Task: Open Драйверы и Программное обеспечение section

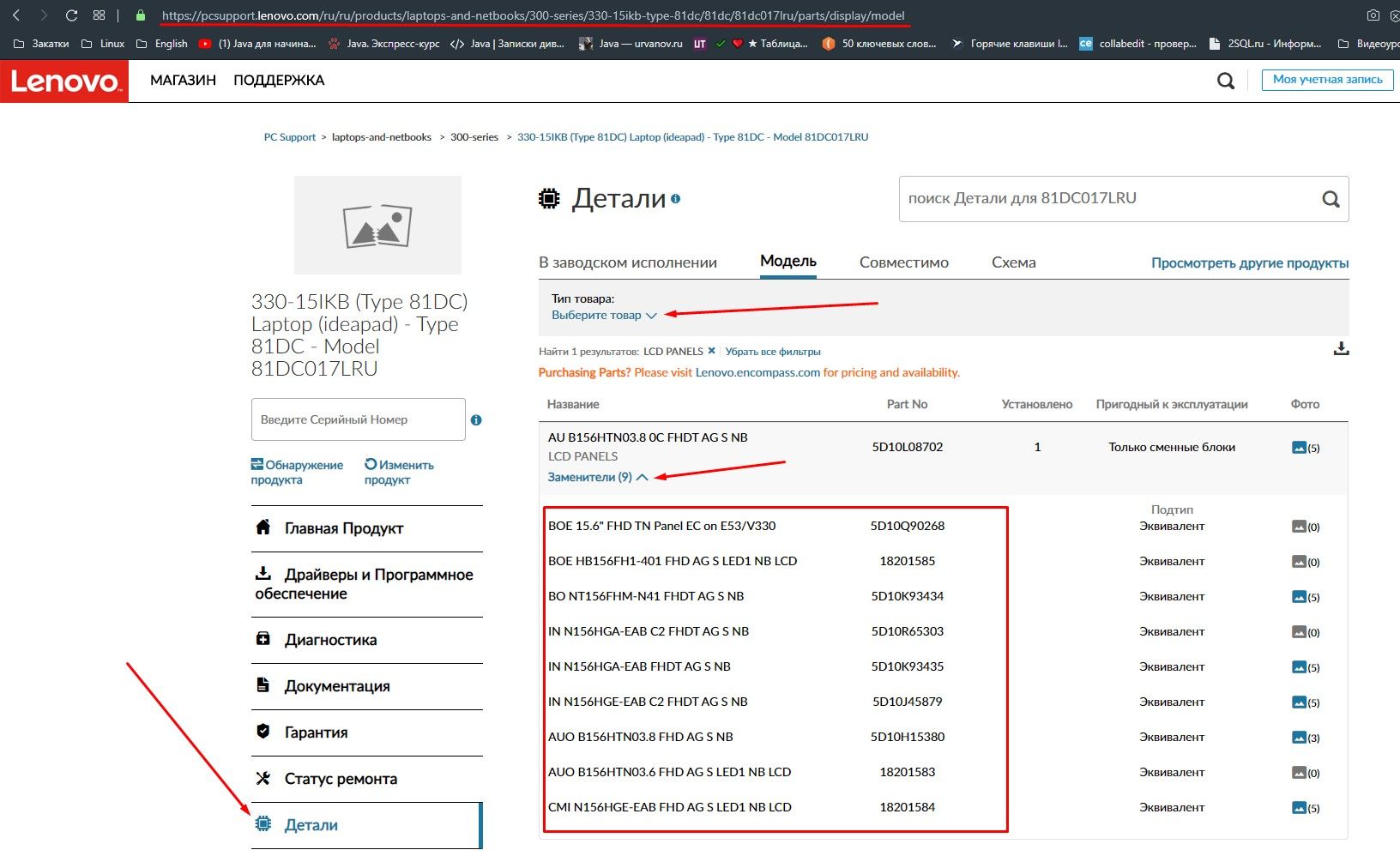Action: 366,584
